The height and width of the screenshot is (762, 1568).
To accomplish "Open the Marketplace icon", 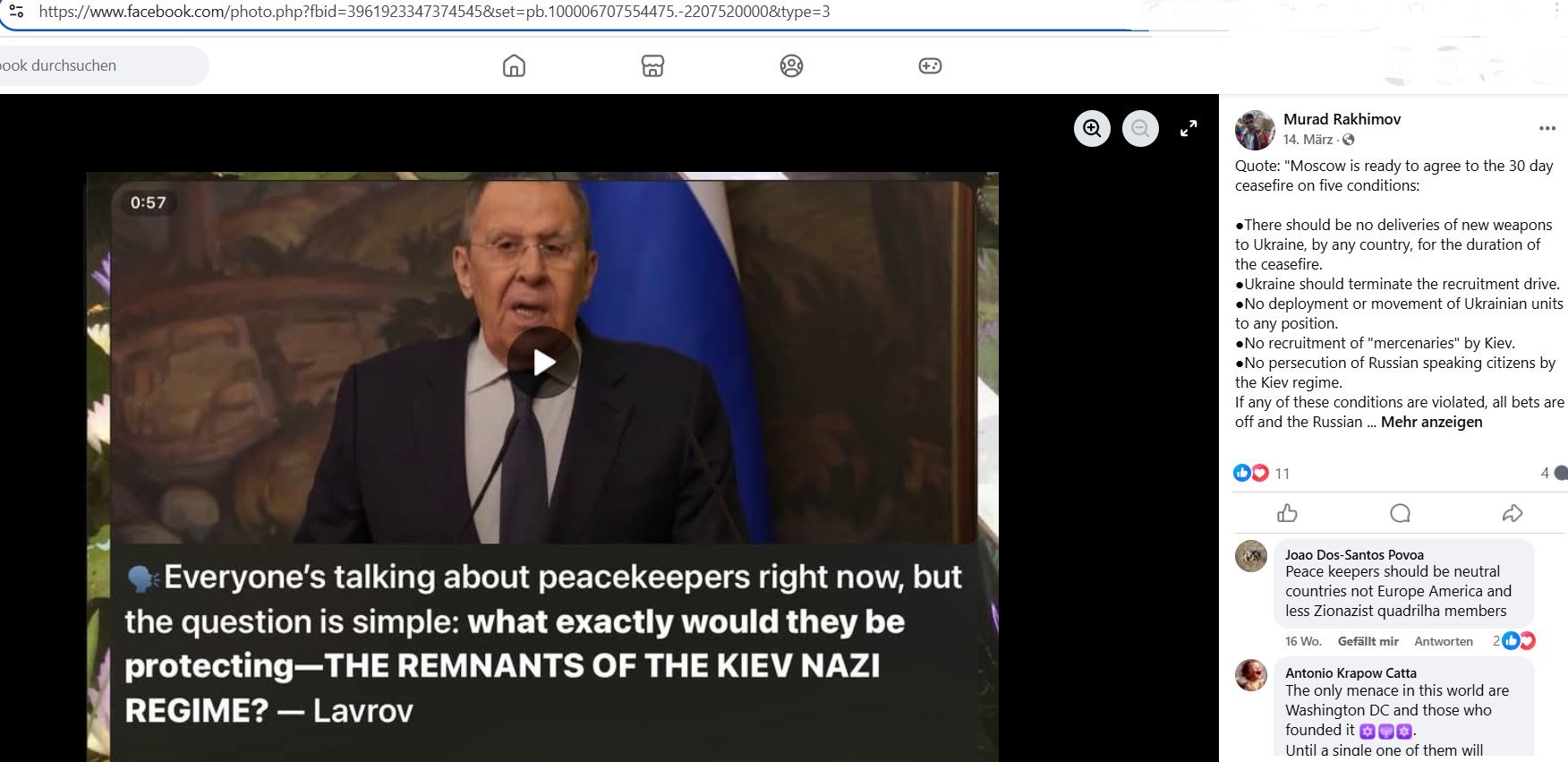I will tap(652, 65).
